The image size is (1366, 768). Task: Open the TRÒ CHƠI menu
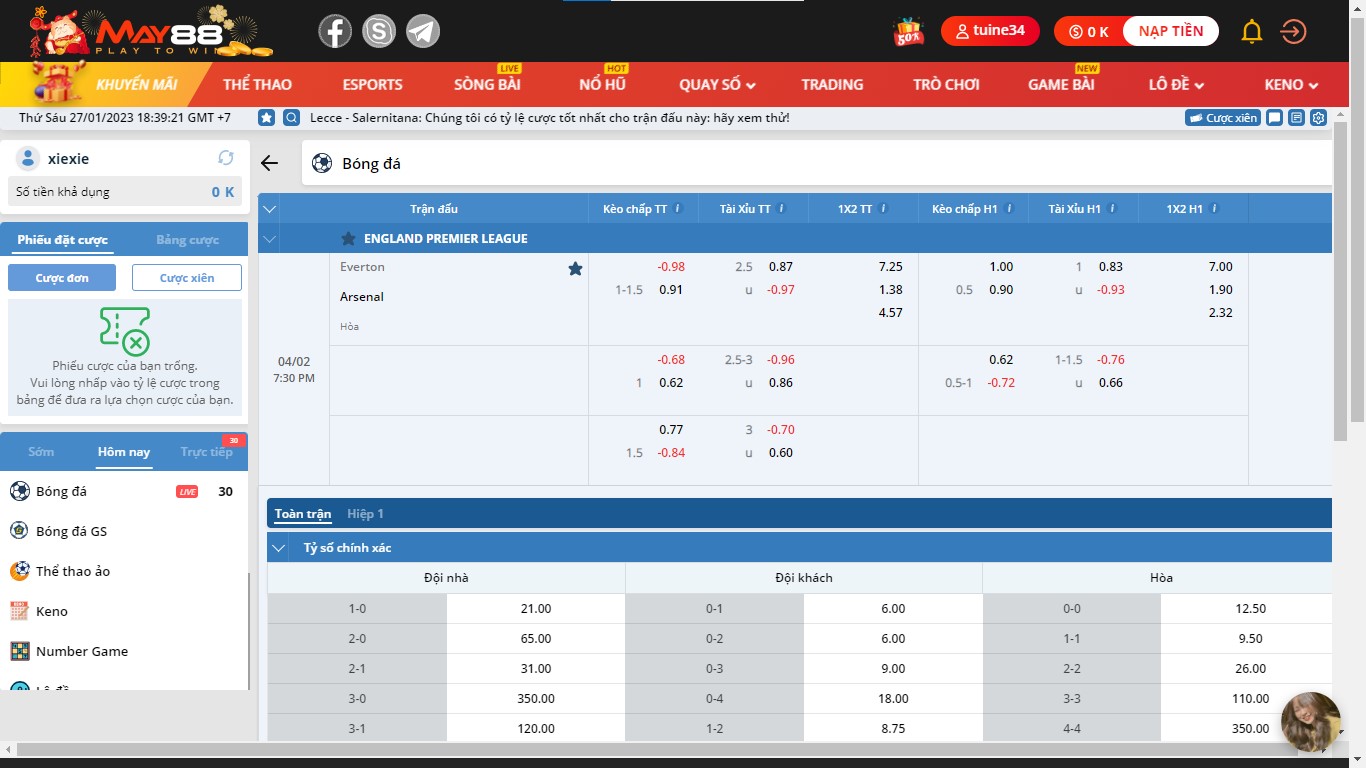pyautogui.click(x=946, y=85)
